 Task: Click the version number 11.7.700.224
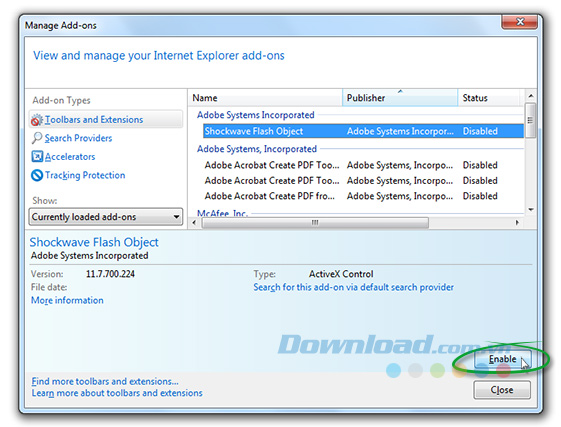pyautogui.click(x=110, y=274)
